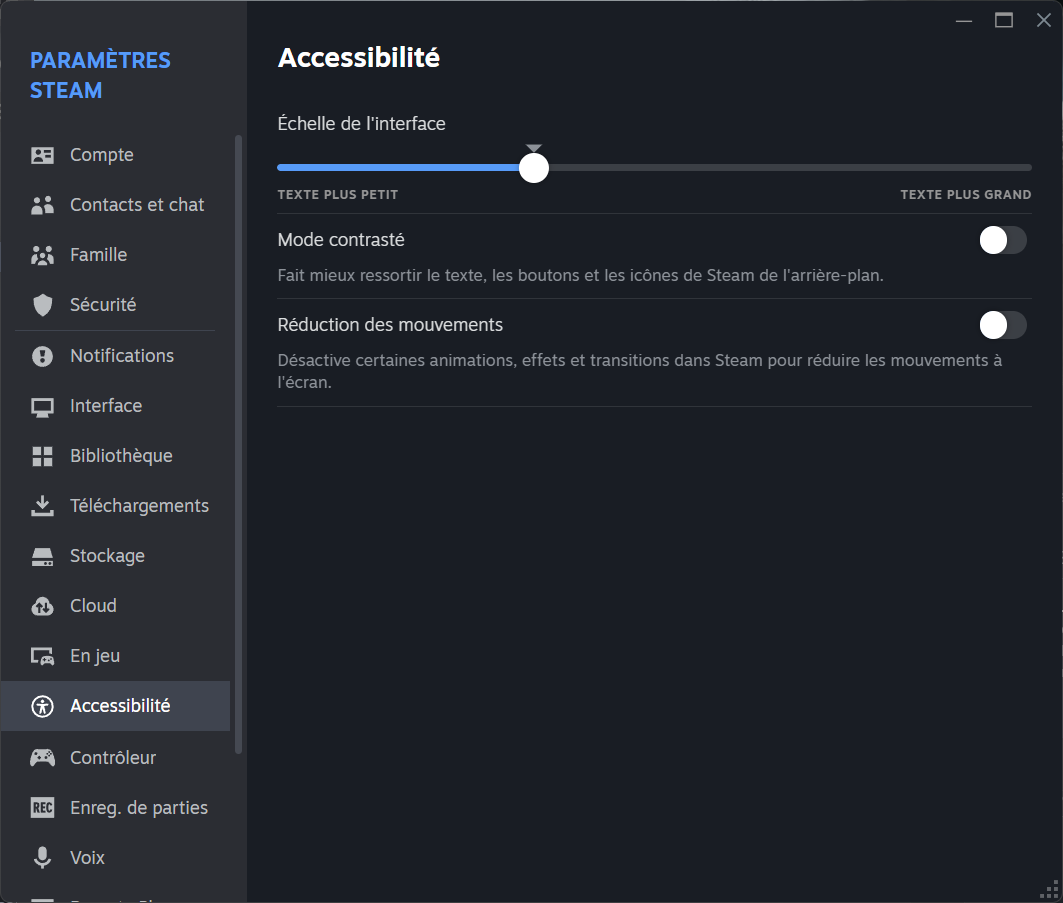Select Cloud in the sidebar
1063x903 pixels.
coord(115,606)
